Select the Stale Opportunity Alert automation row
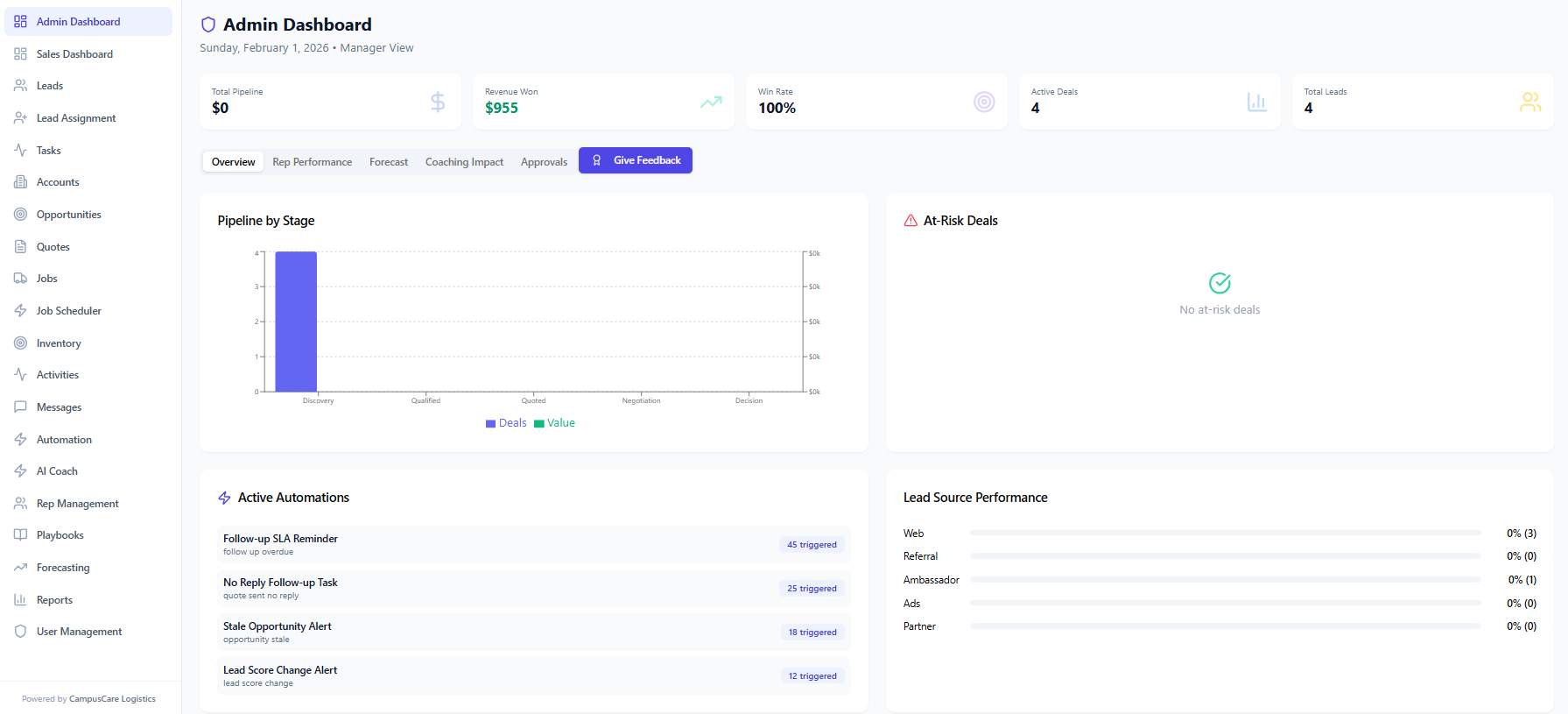Viewport: 1568px width, 714px height. point(533,632)
